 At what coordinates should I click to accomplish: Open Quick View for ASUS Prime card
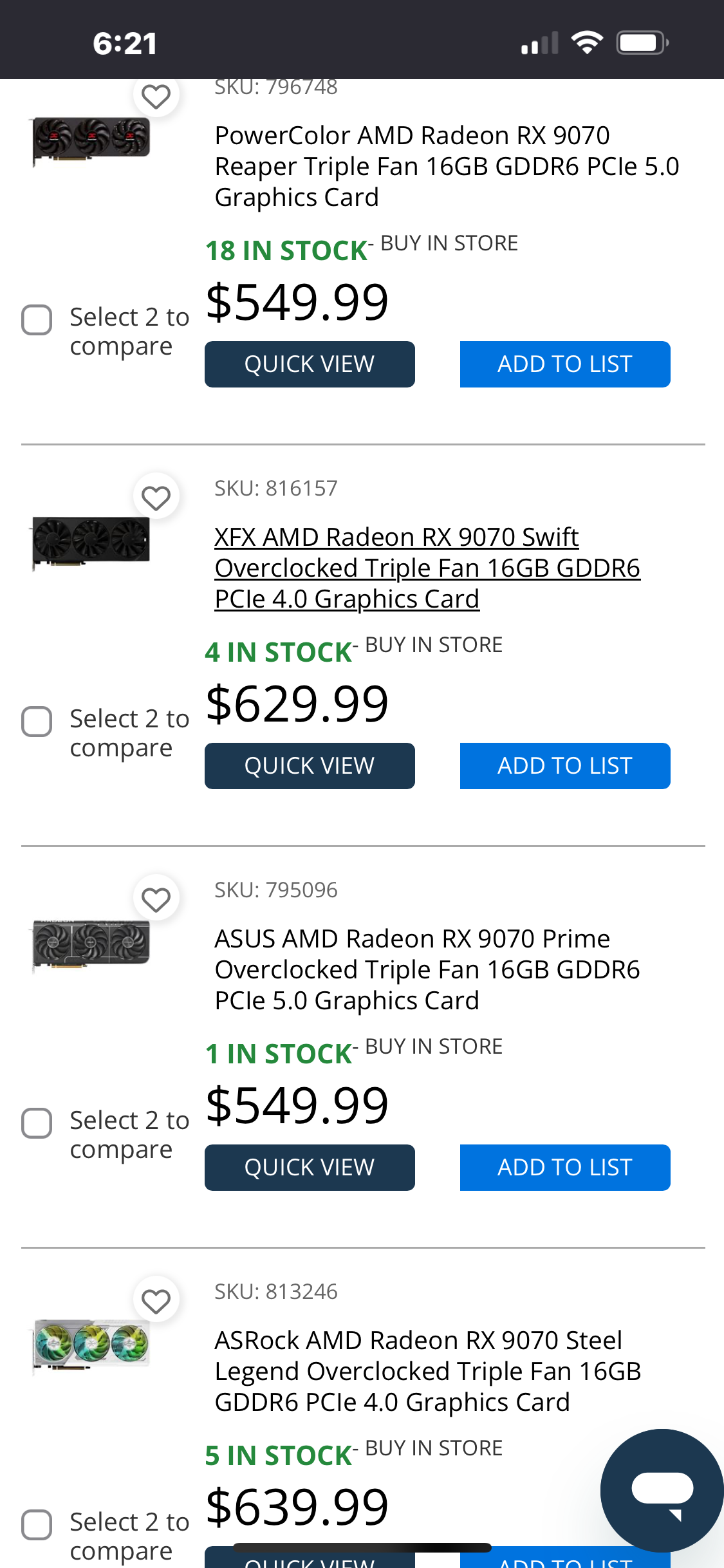pos(310,1168)
